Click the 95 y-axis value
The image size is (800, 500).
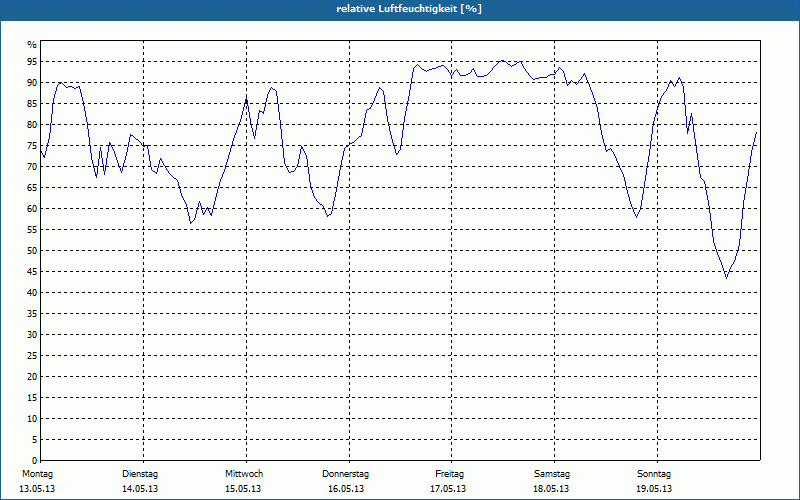[x=32, y=62]
